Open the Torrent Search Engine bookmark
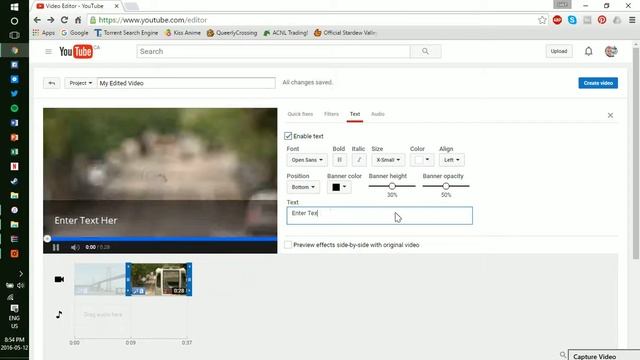The image size is (640, 360). [x=126, y=33]
